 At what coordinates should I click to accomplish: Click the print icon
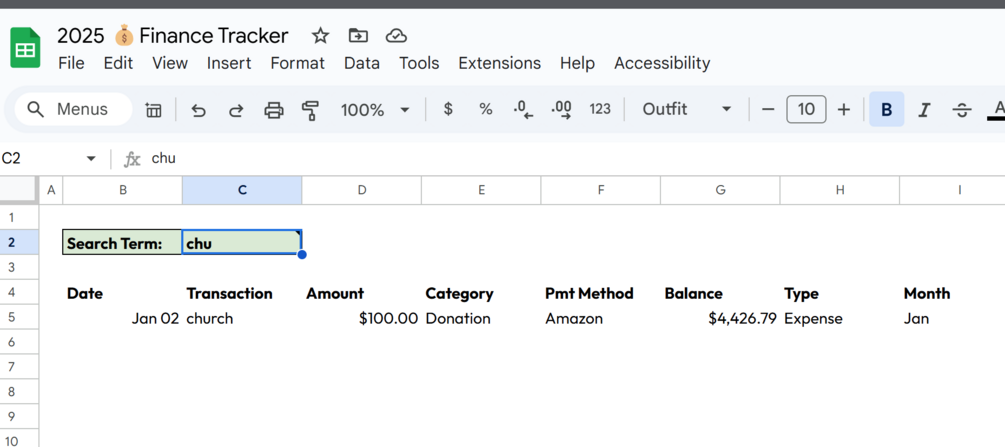click(x=273, y=110)
